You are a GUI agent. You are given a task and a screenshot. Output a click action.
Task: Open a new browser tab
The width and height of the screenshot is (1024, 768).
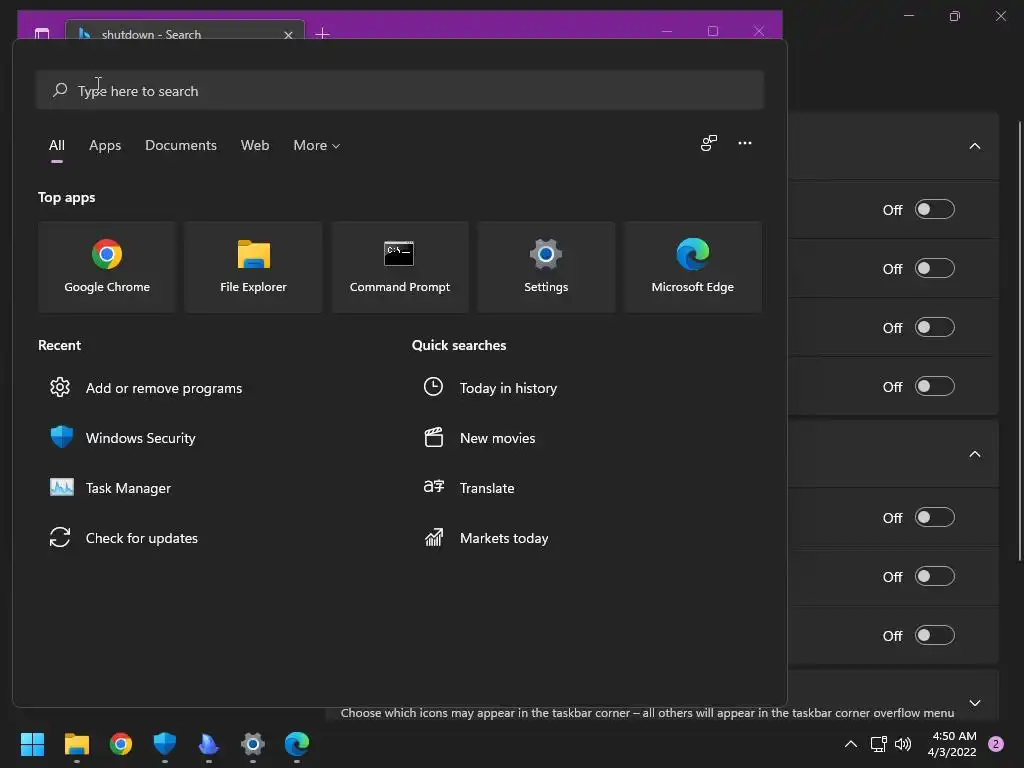322,33
